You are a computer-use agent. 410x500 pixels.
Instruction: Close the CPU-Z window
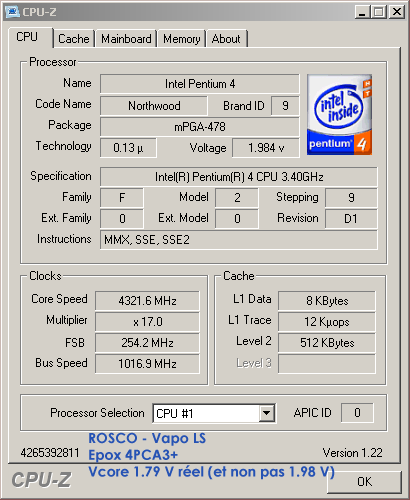click(x=397, y=12)
